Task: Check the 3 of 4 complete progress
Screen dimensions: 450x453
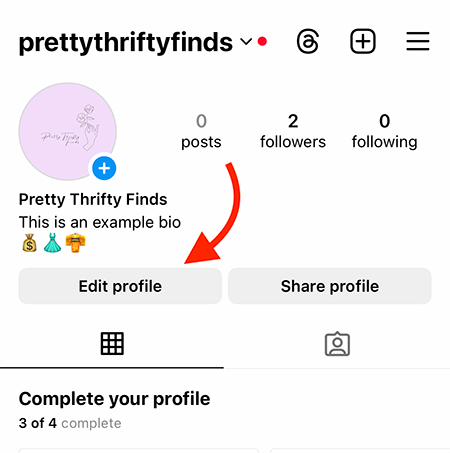Action: (x=70, y=423)
